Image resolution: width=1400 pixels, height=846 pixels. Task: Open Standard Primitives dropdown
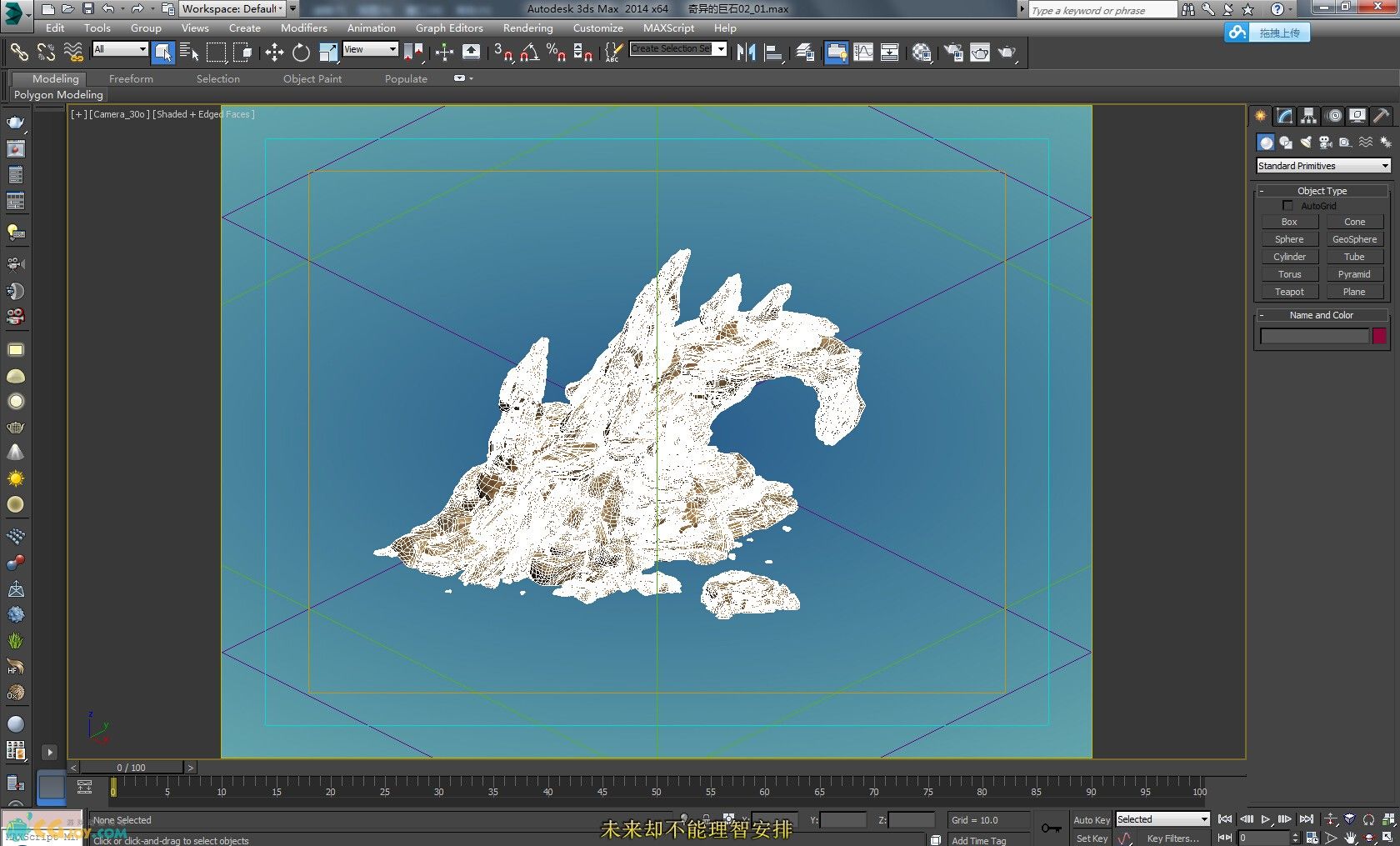pyautogui.click(x=1323, y=166)
